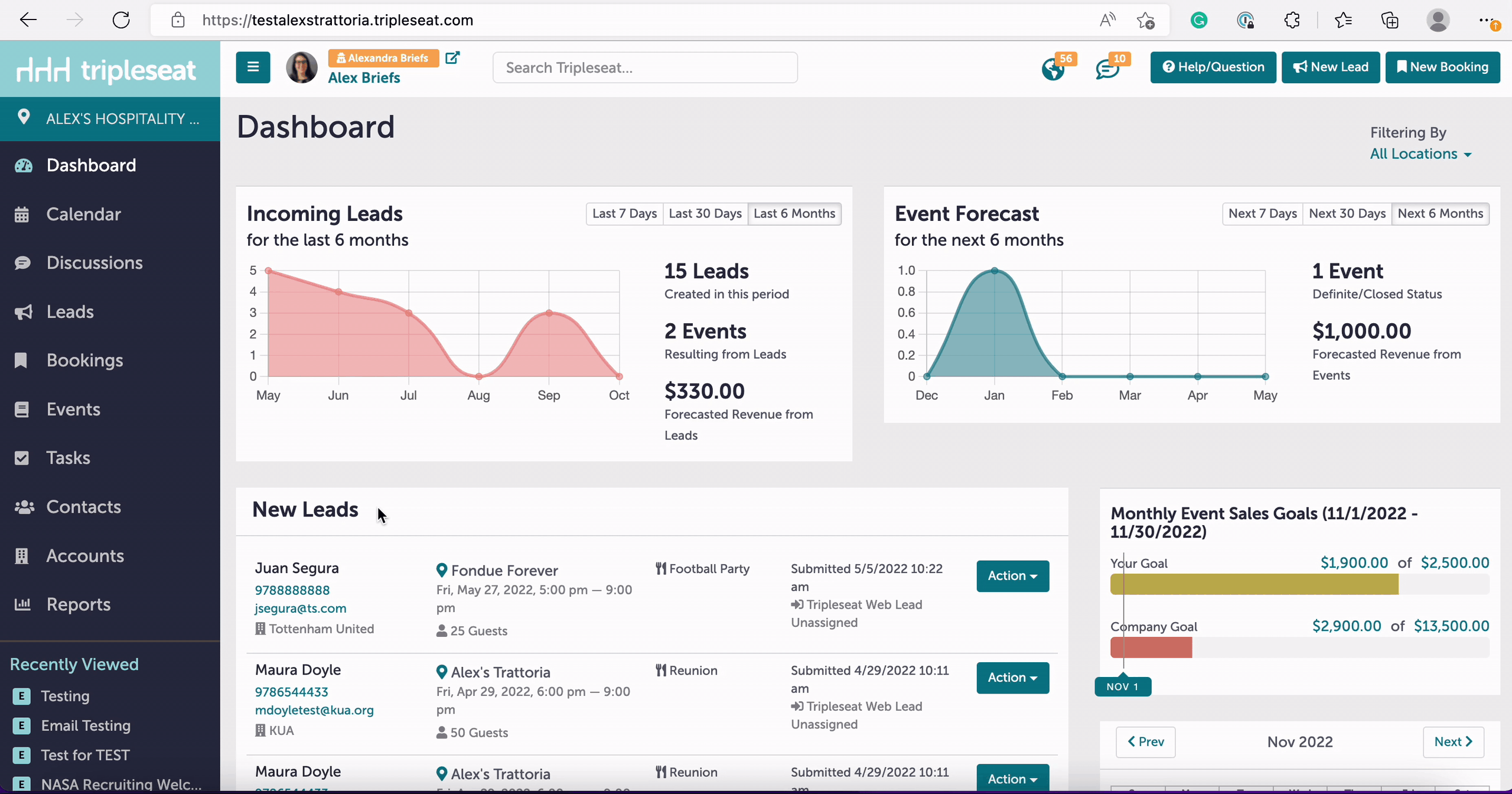Screen dimensions: 1512x794
Task: Click the New Lead button
Action: (x=1331, y=67)
